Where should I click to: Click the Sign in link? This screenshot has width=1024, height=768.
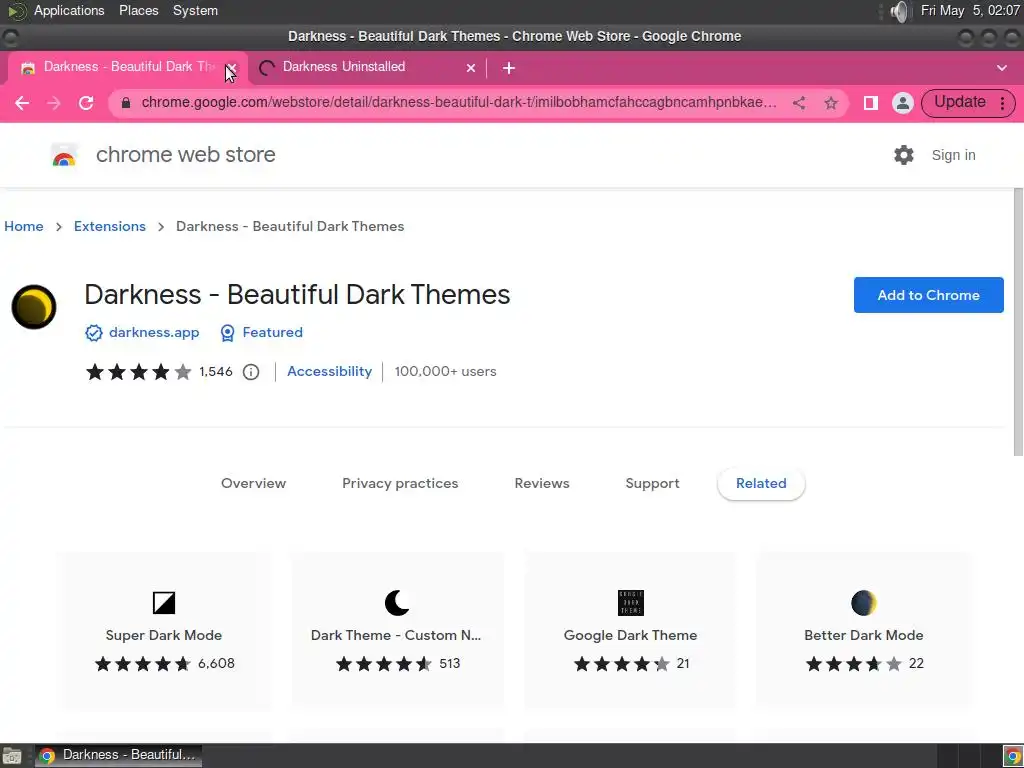(x=953, y=155)
